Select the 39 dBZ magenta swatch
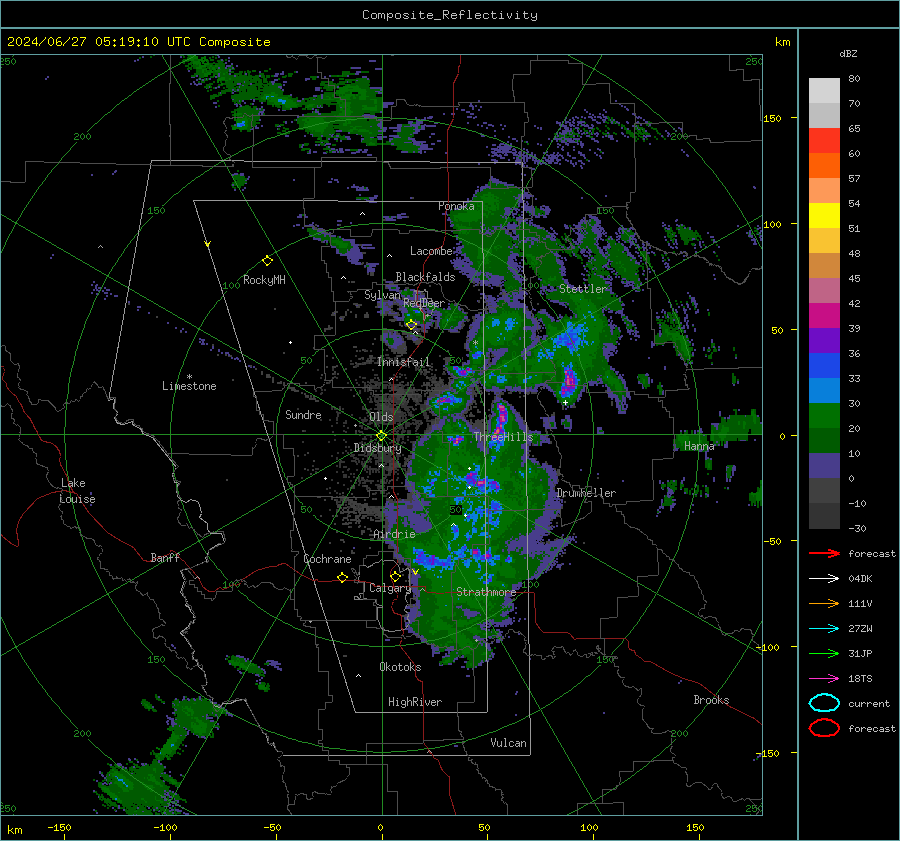This screenshot has height=841, width=900. point(824,315)
